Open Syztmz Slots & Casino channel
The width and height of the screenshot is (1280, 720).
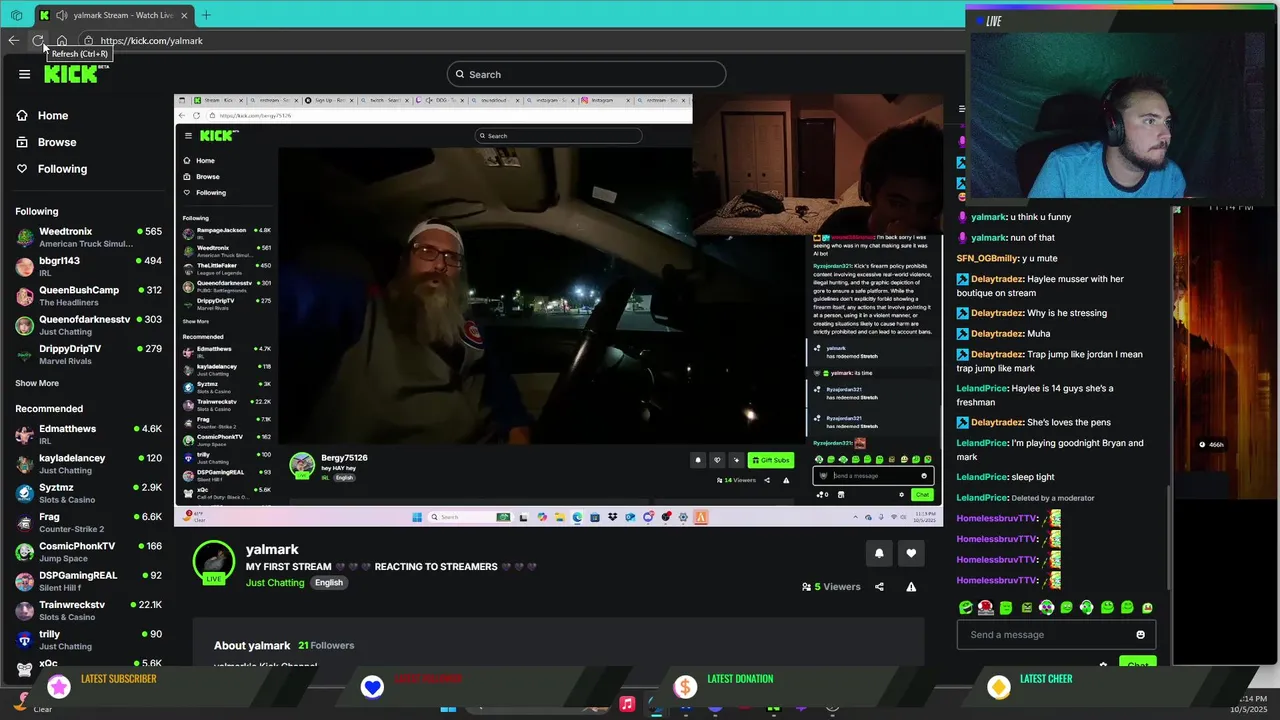[x=88, y=493]
